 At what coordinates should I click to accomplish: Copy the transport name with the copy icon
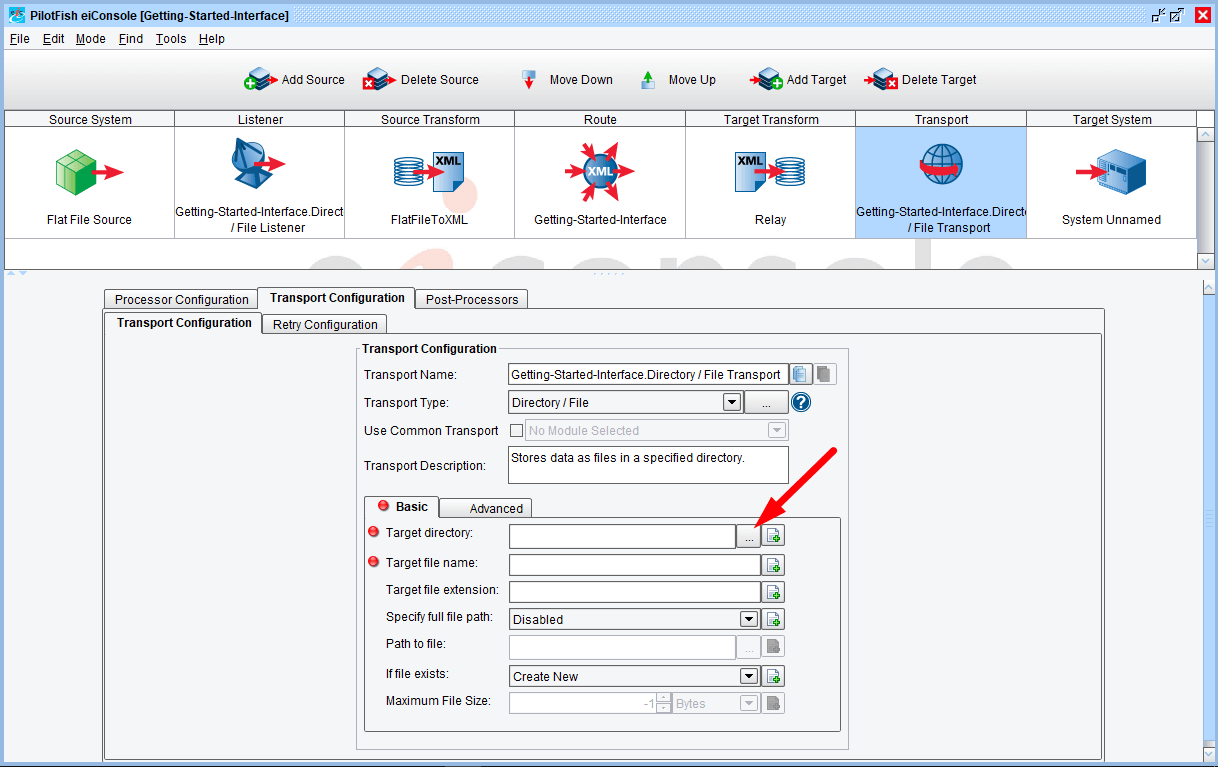(801, 375)
